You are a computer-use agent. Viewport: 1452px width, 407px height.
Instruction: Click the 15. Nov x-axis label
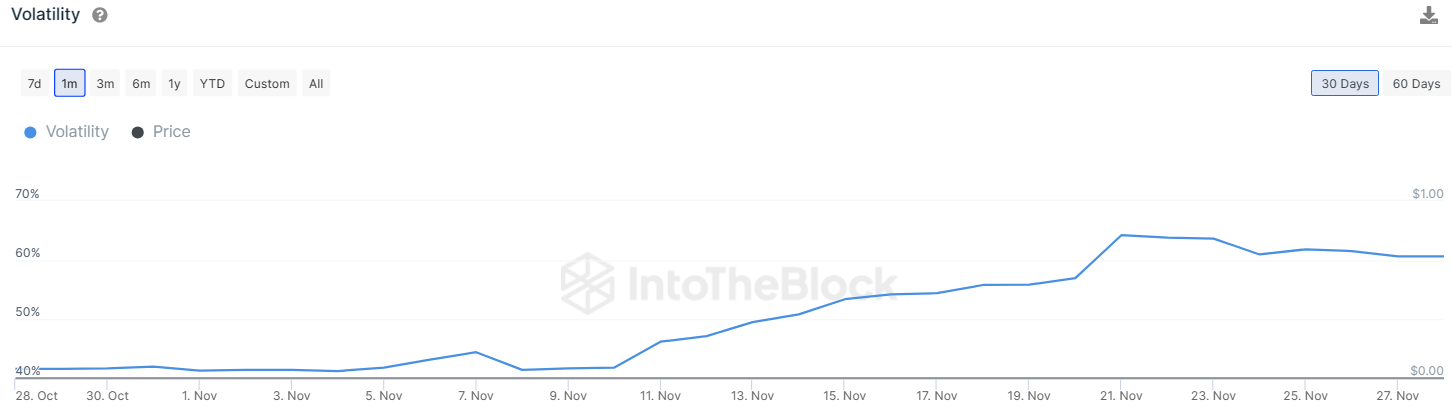click(x=844, y=396)
